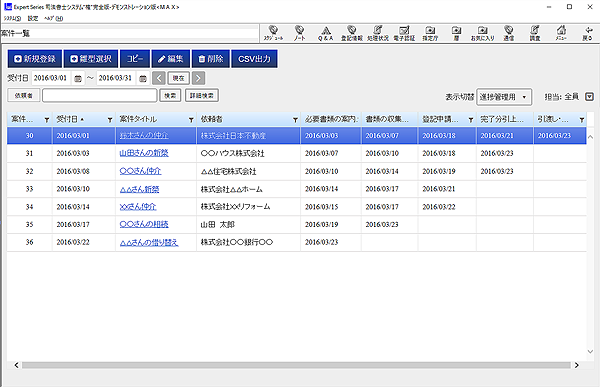Open the ××さん仲介 case link

[x=138, y=207]
